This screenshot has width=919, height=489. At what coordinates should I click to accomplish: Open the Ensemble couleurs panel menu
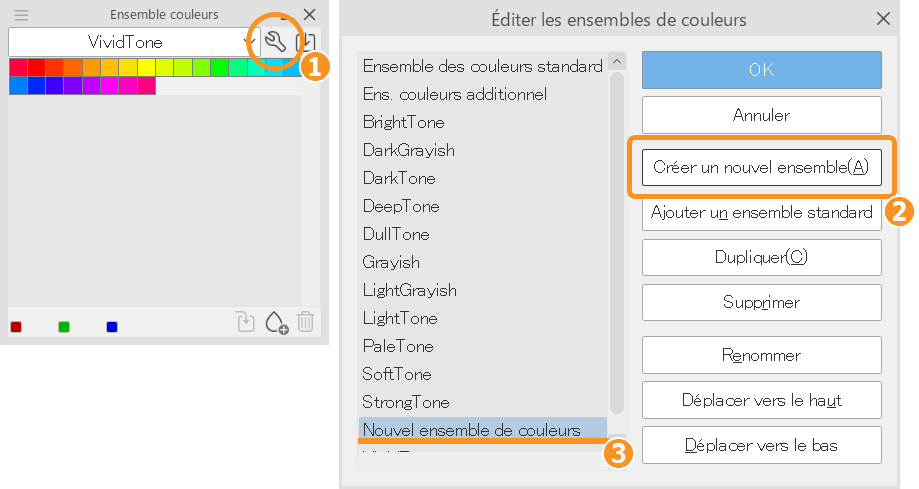click(x=21, y=15)
